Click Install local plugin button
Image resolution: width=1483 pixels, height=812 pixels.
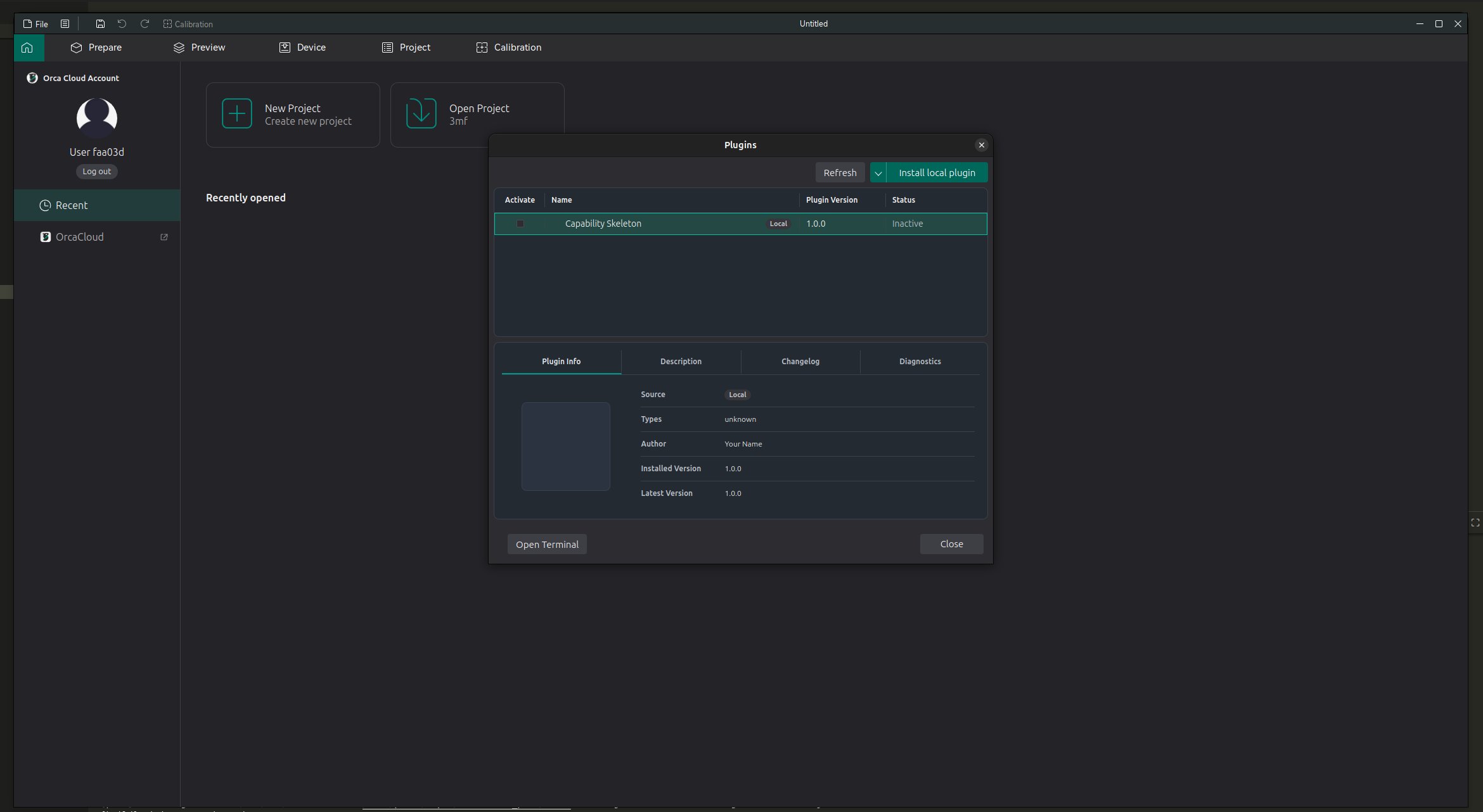tap(937, 173)
